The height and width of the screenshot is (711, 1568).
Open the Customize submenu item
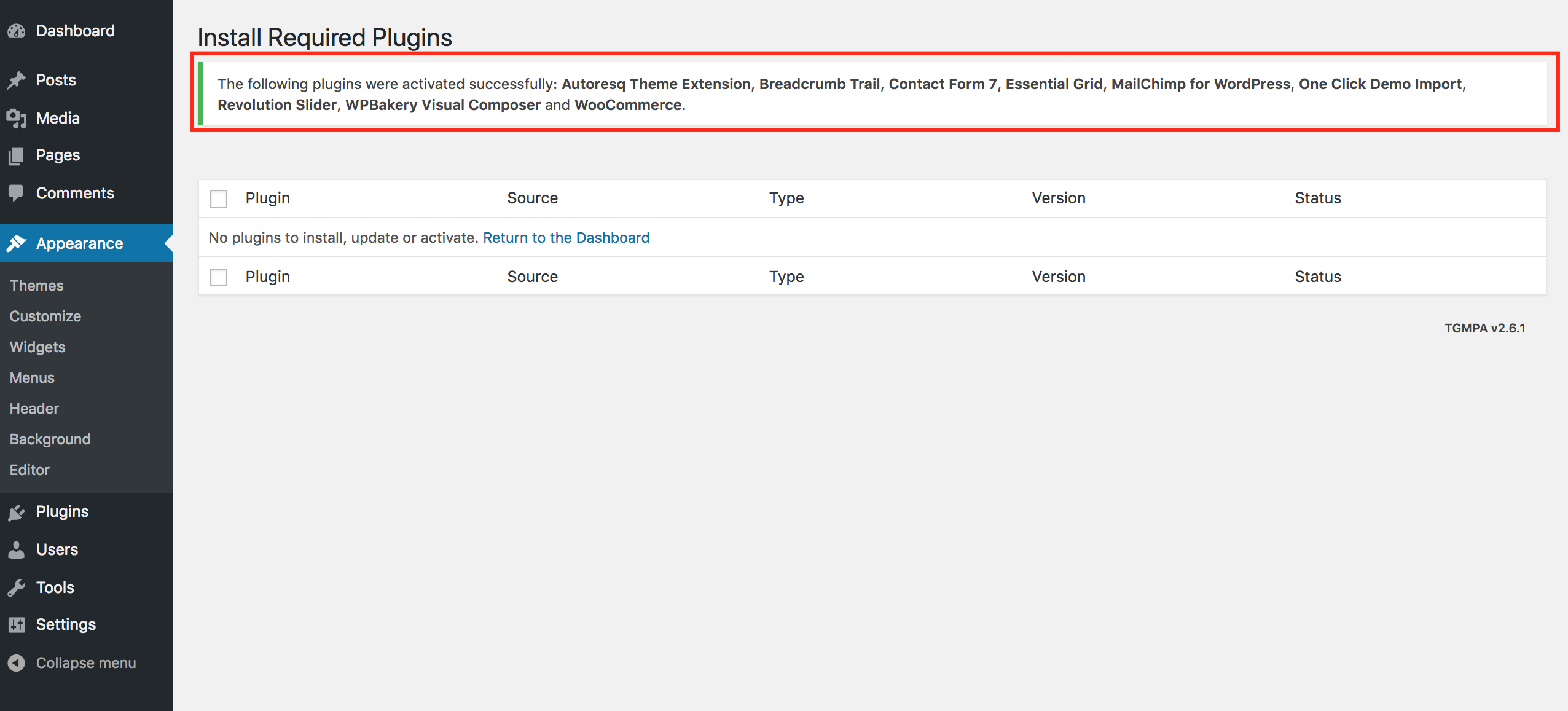[45, 316]
